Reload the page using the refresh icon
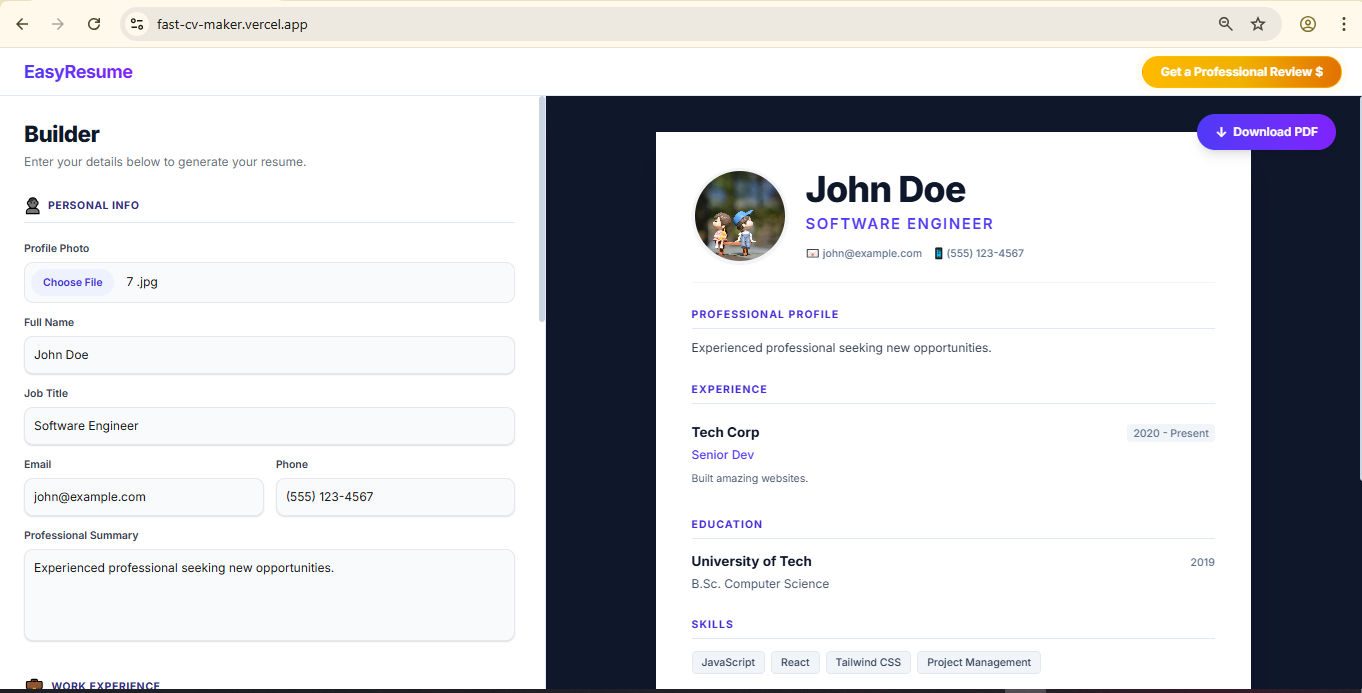Image resolution: width=1362 pixels, height=693 pixels. click(93, 23)
